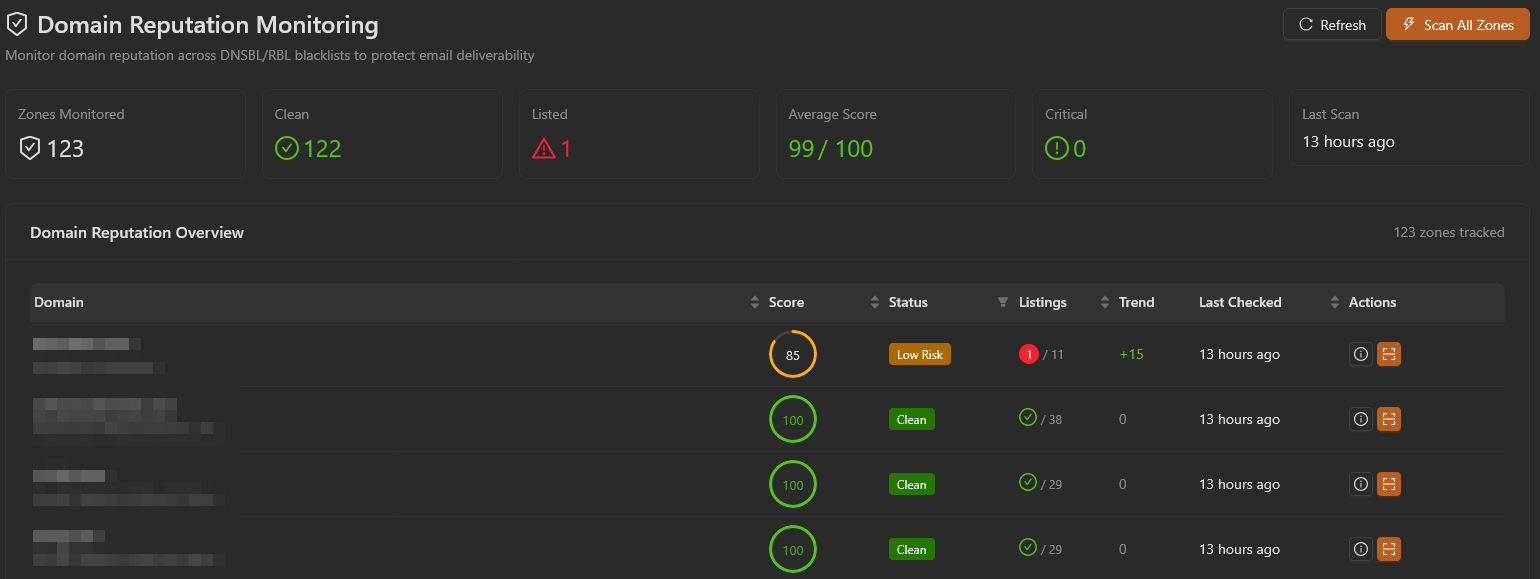Click the +15 trend value
This screenshot has width=1540, height=579.
(1131, 354)
